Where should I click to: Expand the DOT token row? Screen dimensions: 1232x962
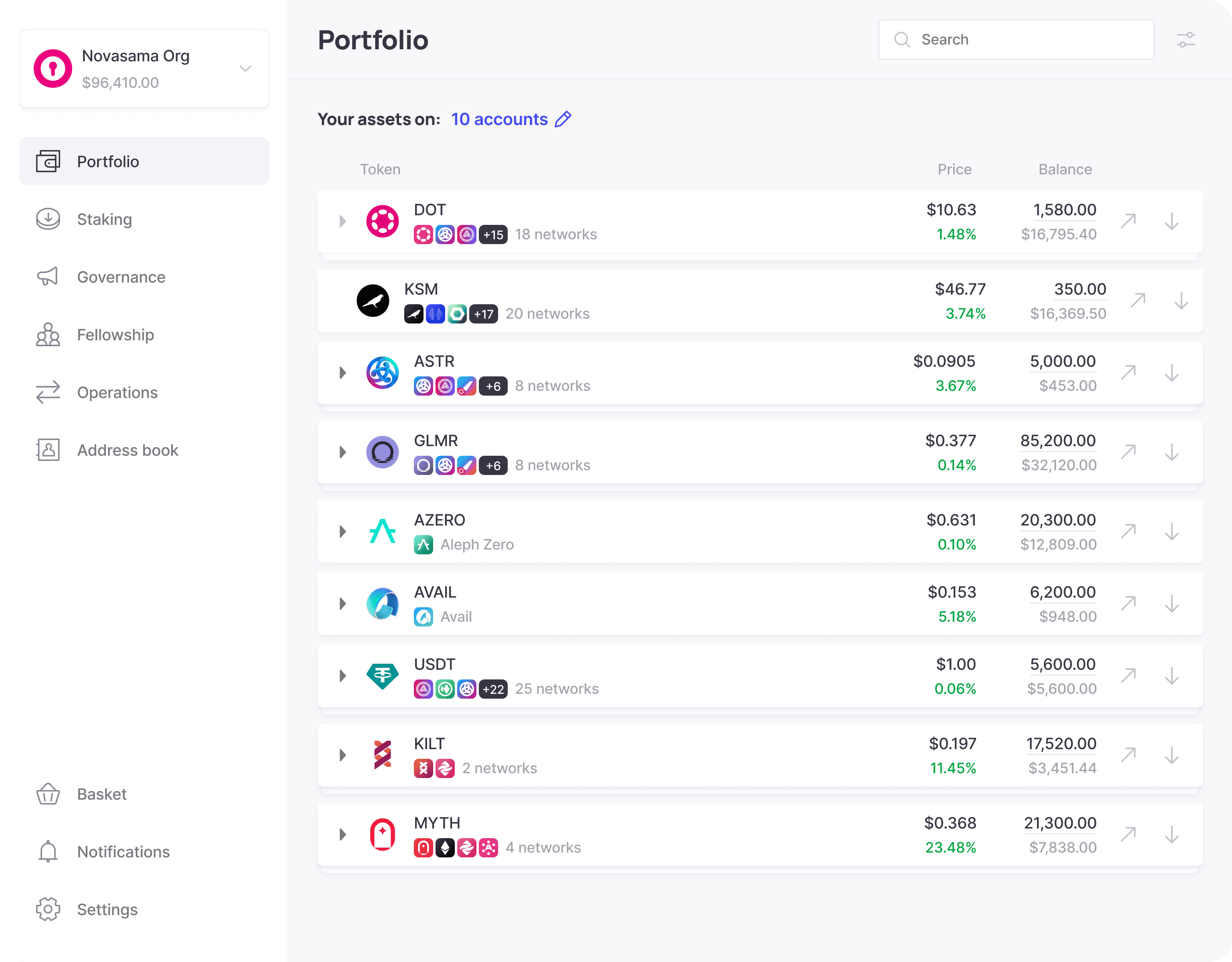342,221
